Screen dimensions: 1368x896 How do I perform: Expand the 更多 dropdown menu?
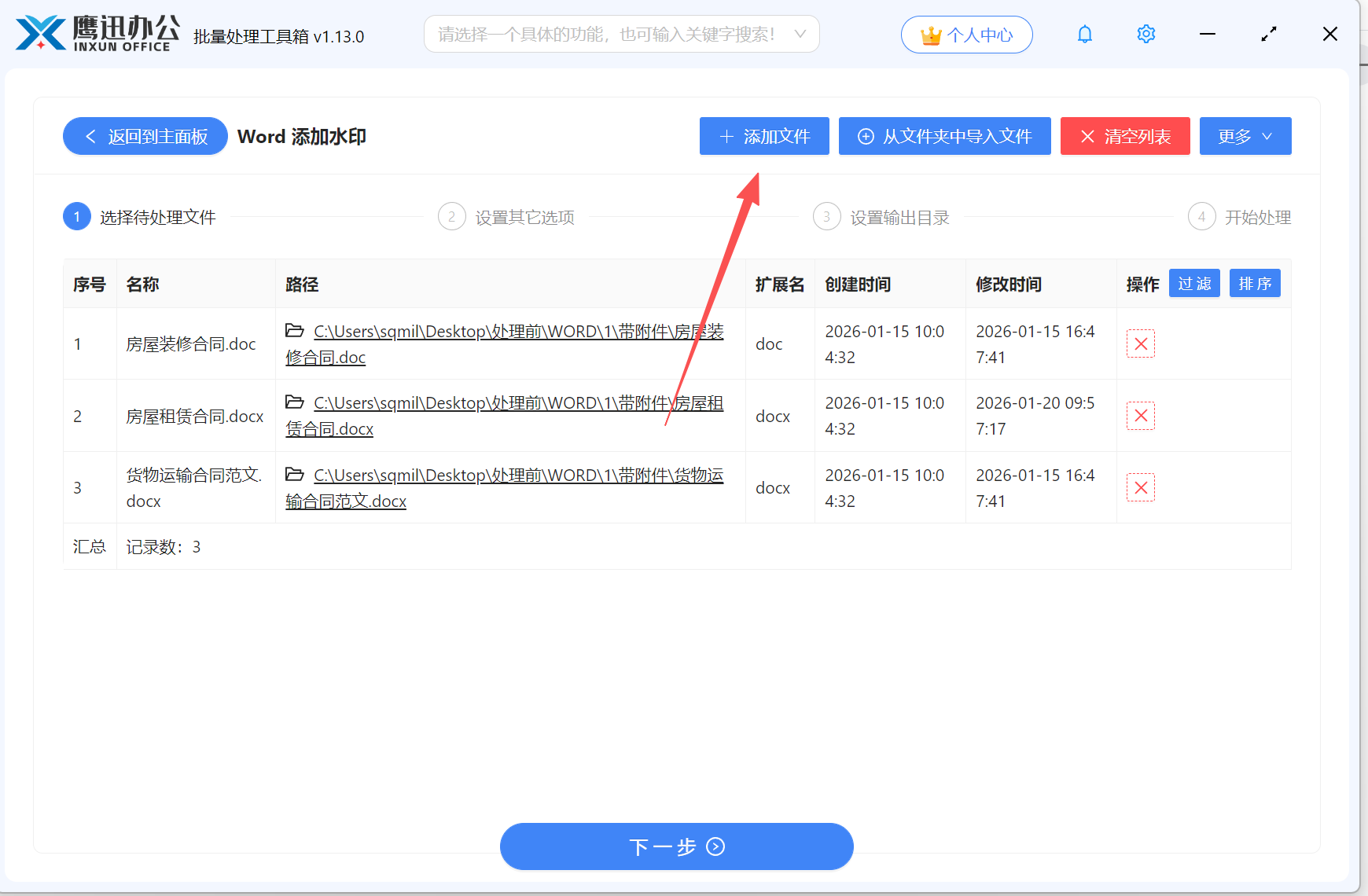1245,136
